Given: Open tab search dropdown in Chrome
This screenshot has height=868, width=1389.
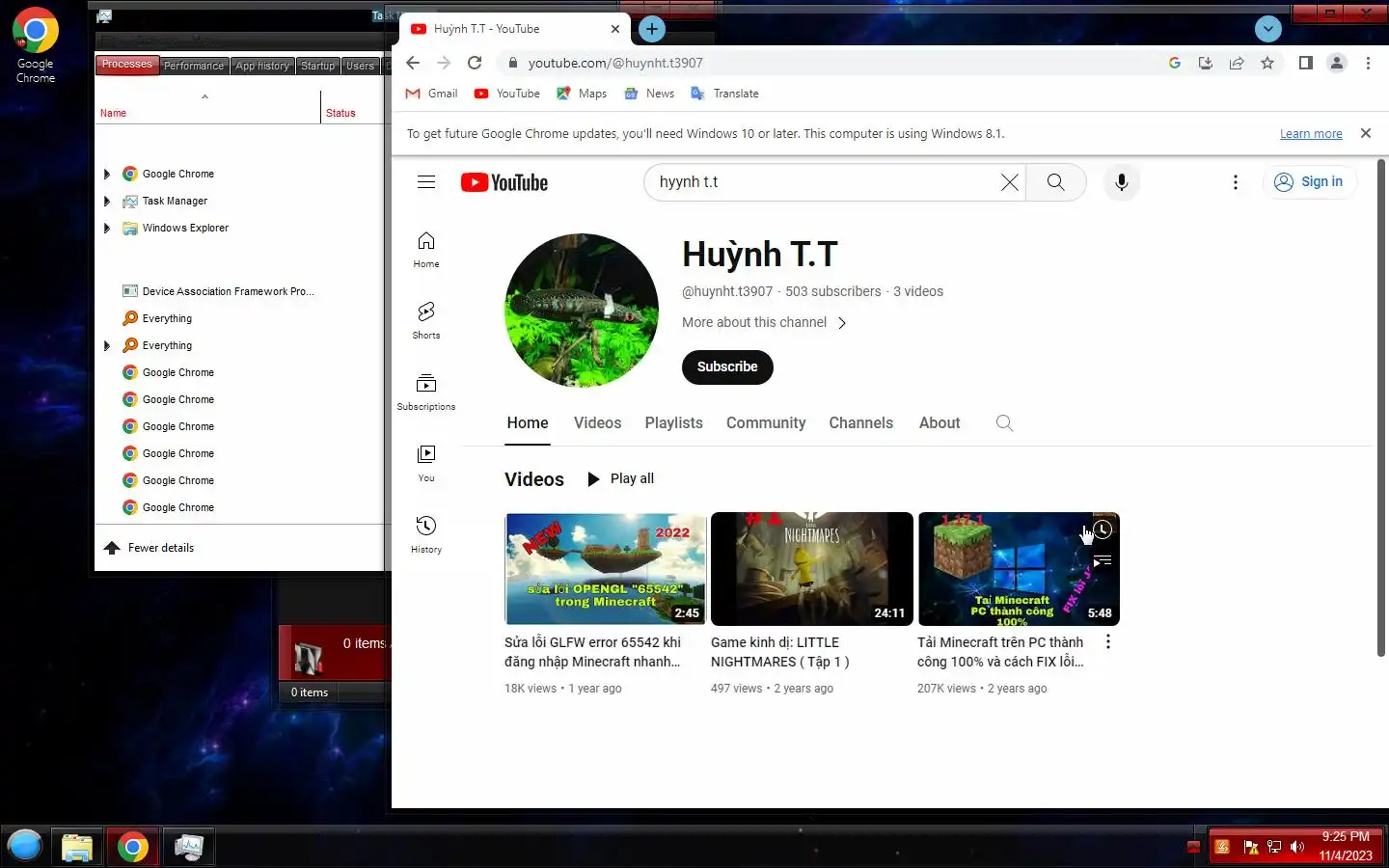Looking at the screenshot, I should [x=1268, y=29].
